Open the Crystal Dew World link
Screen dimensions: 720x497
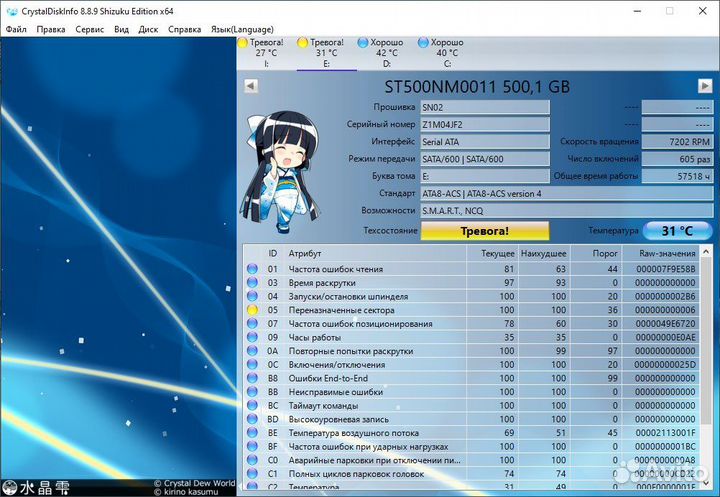pos(195,483)
